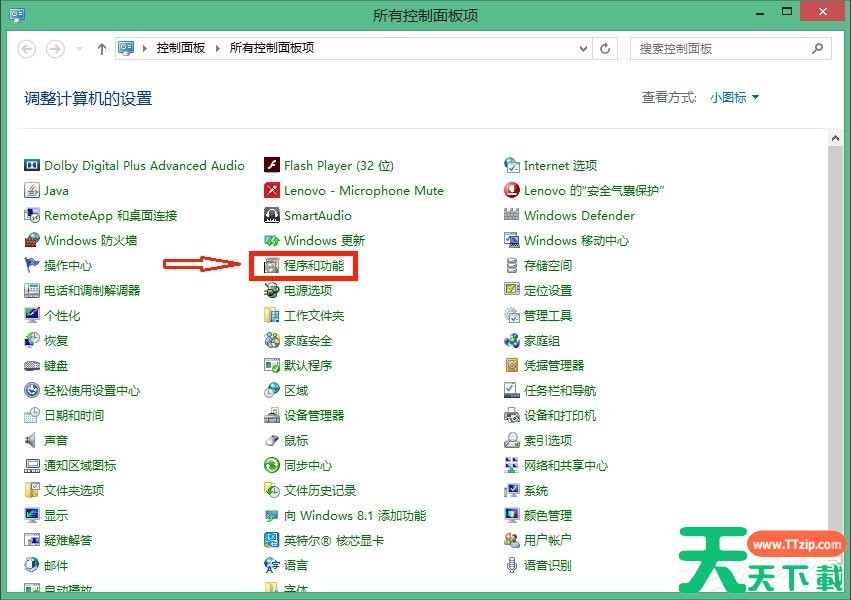The height and width of the screenshot is (600, 851).
Task: Open the Java control panel icon
Action: click(x=33, y=191)
